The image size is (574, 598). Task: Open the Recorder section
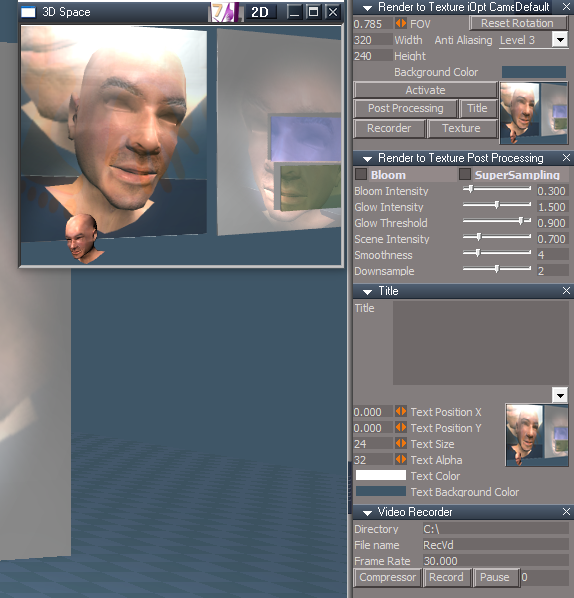coord(389,128)
